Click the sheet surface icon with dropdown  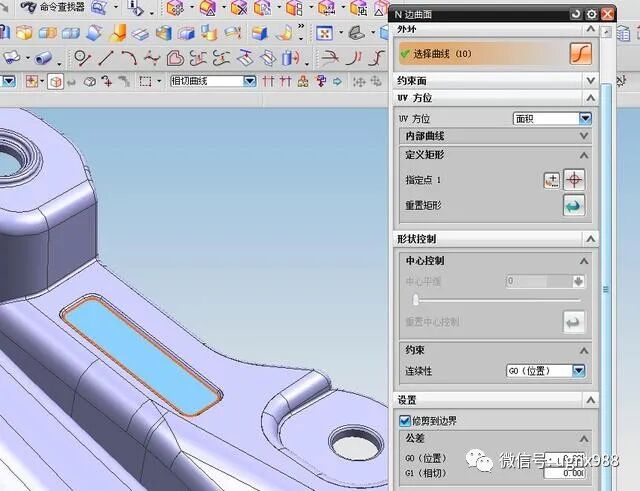tap(11, 58)
